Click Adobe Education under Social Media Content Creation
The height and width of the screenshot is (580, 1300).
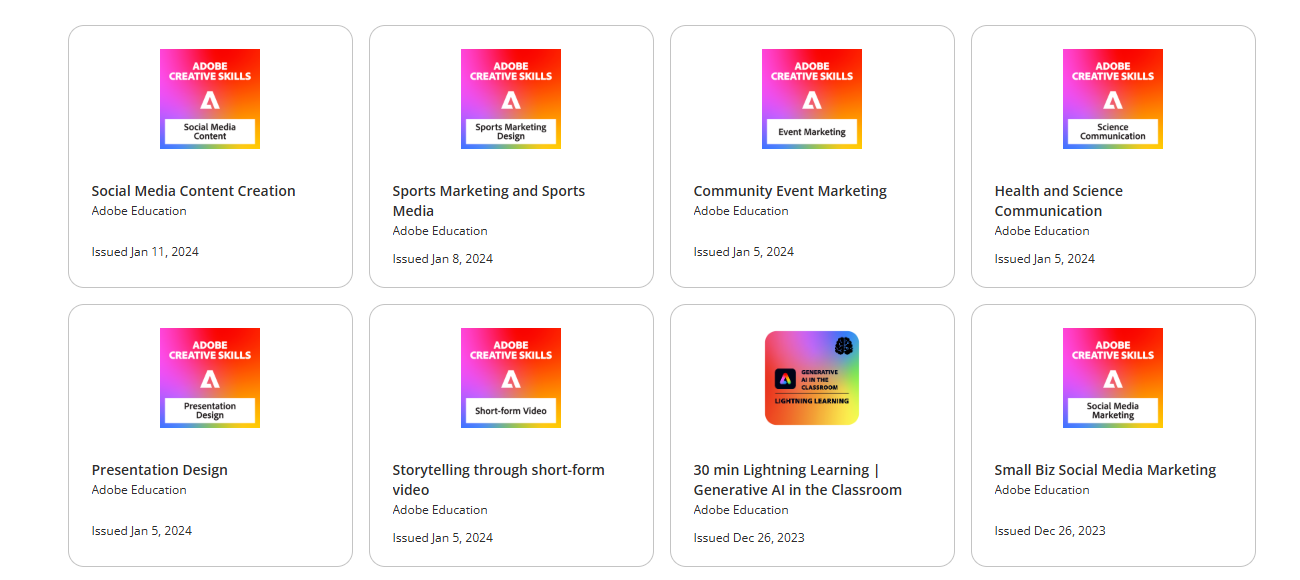pyautogui.click(x=139, y=211)
